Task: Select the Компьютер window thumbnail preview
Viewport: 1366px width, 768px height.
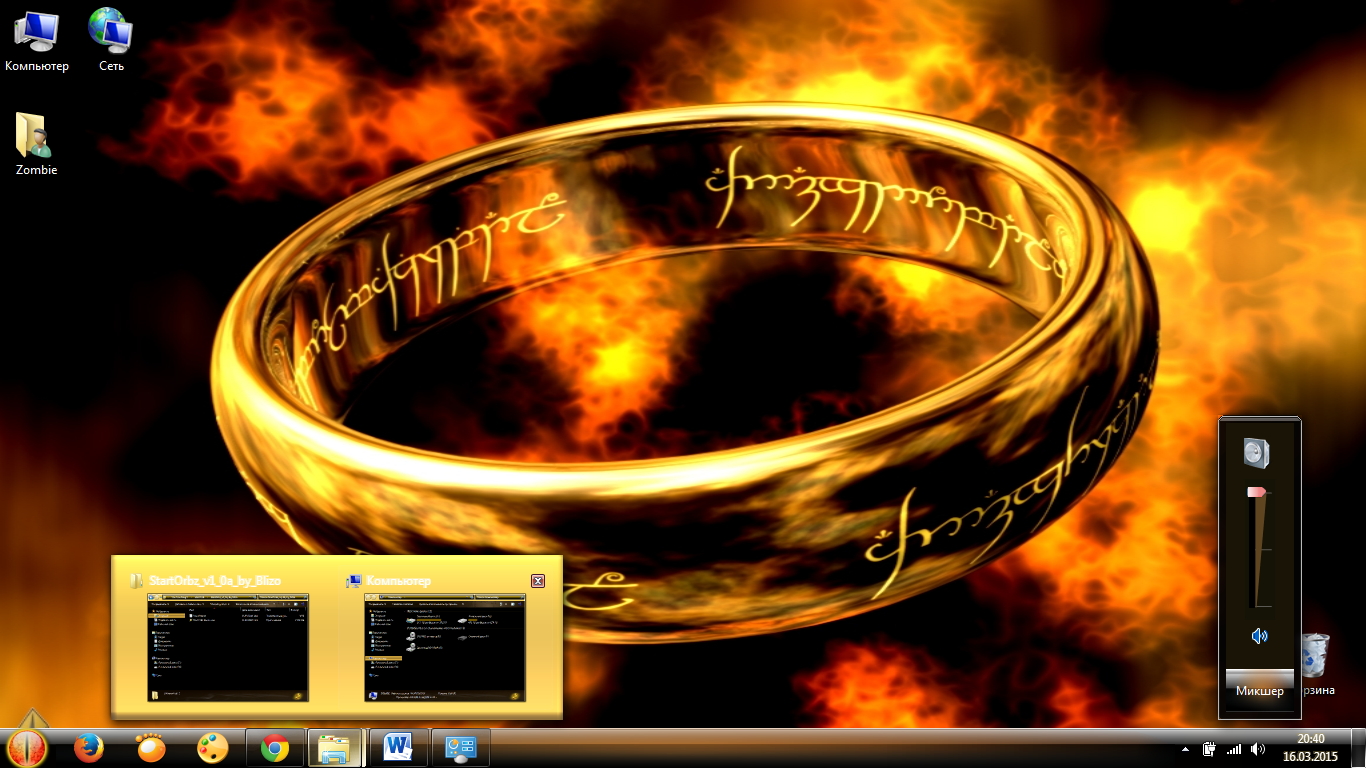Action: [x=445, y=647]
